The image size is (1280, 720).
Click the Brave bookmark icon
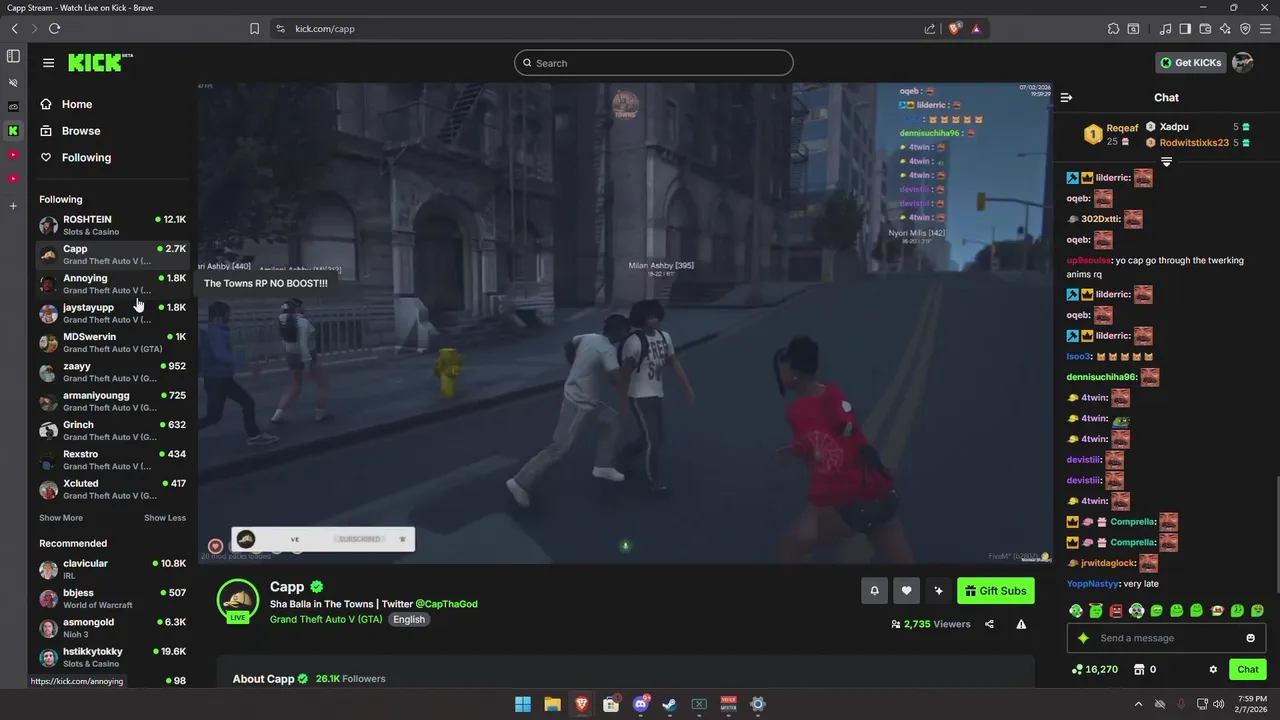[254, 28]
